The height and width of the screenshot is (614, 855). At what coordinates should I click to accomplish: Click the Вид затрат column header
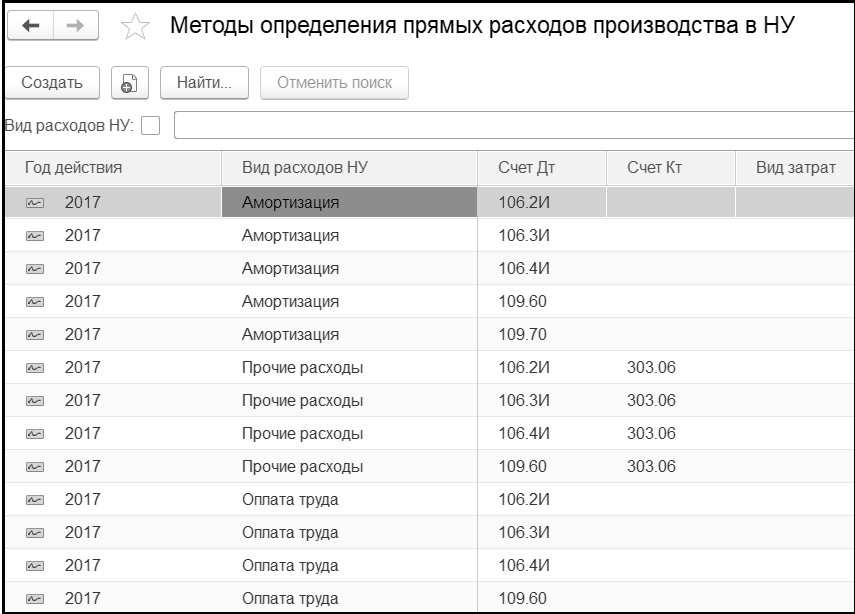795,167
